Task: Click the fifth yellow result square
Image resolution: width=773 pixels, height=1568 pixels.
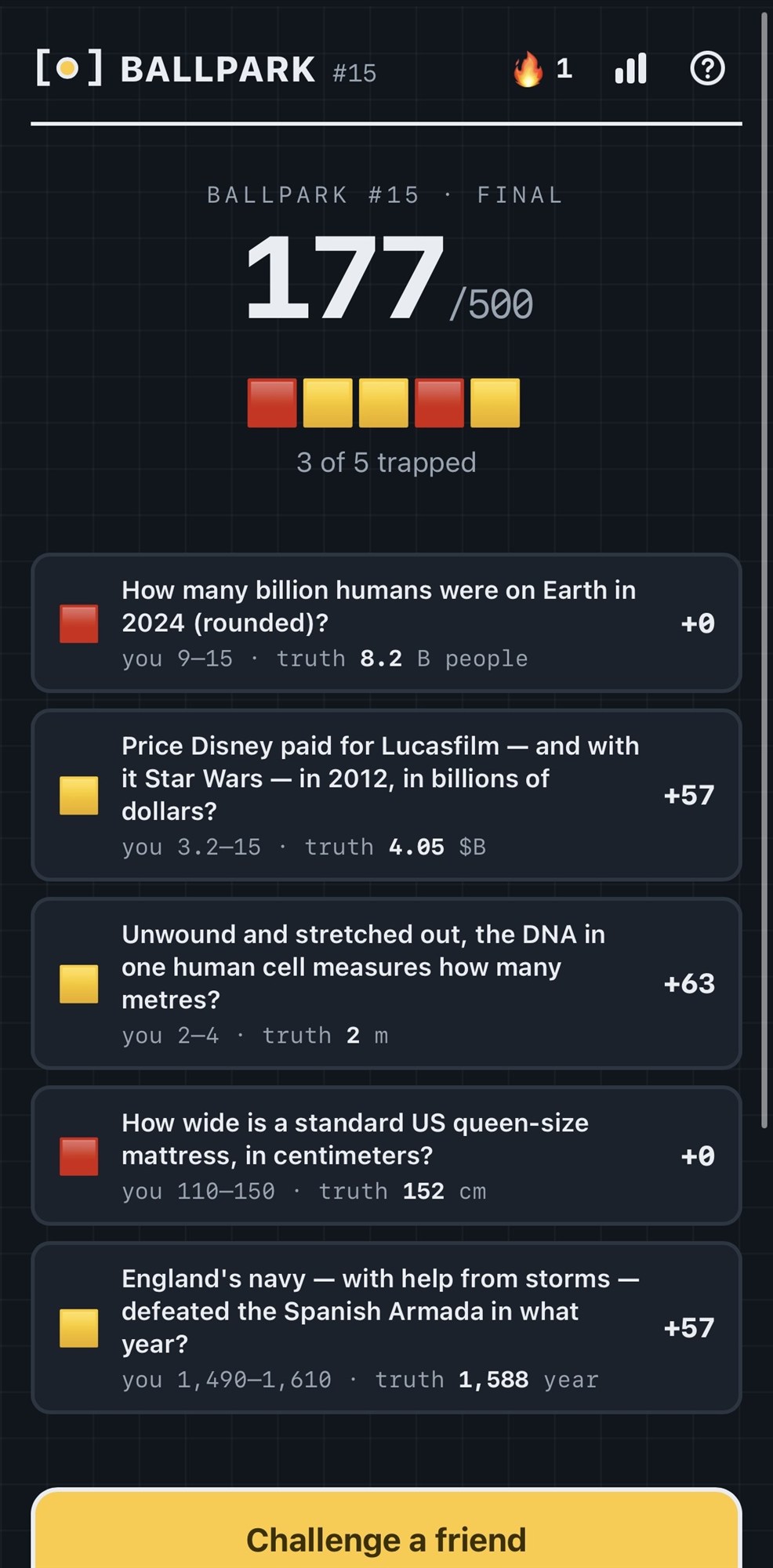Action: point(495,403)
